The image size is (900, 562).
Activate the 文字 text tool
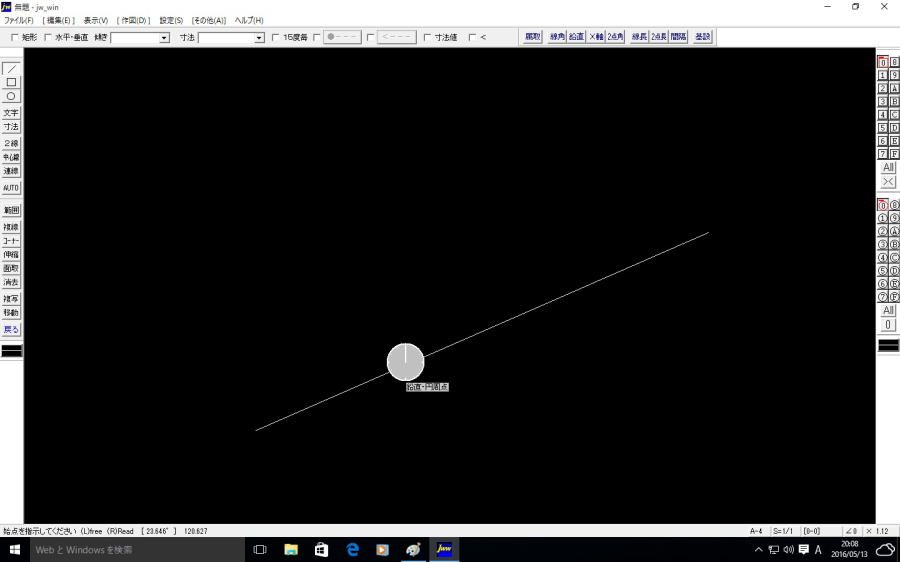click(x=11, y=113)
